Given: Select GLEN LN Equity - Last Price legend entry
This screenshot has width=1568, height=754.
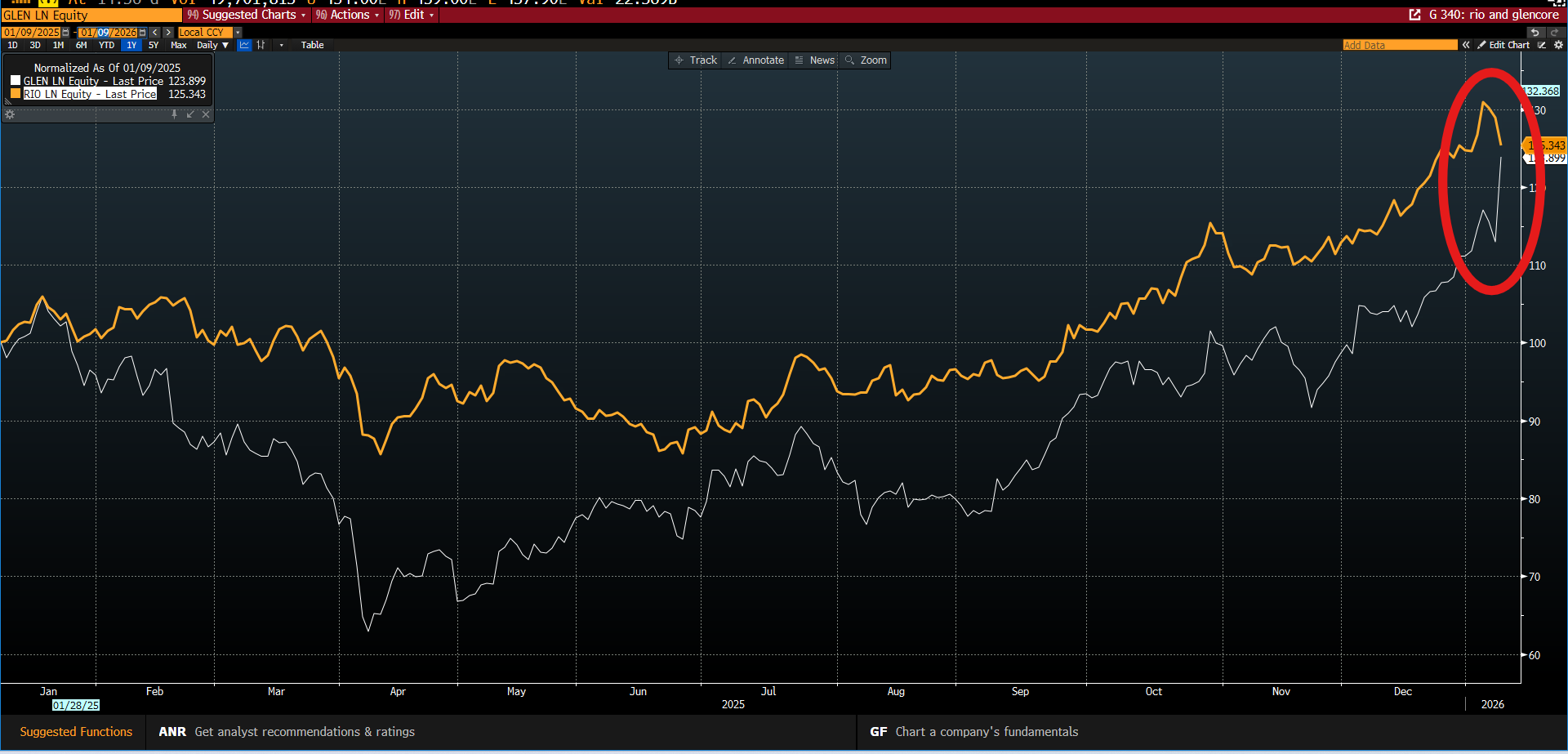Looking at the screenshot, I should pos(93,81).
